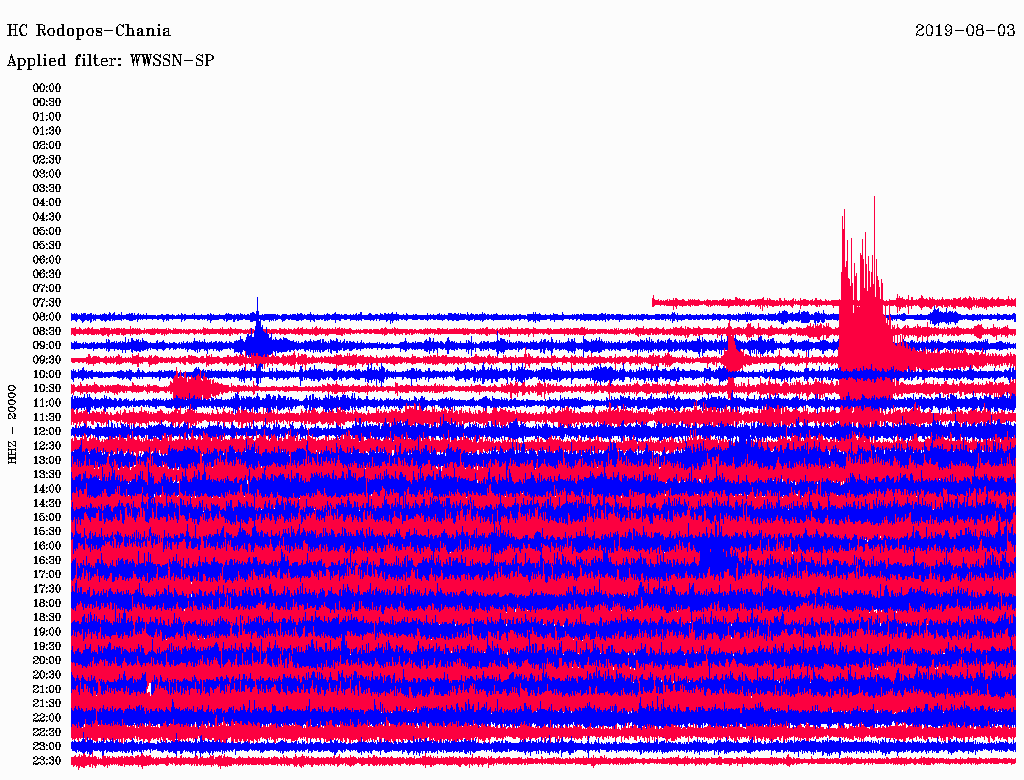The image size is (1024, 780).
Task: Click the '02:30' time label
Action: [x=47, y=159]
